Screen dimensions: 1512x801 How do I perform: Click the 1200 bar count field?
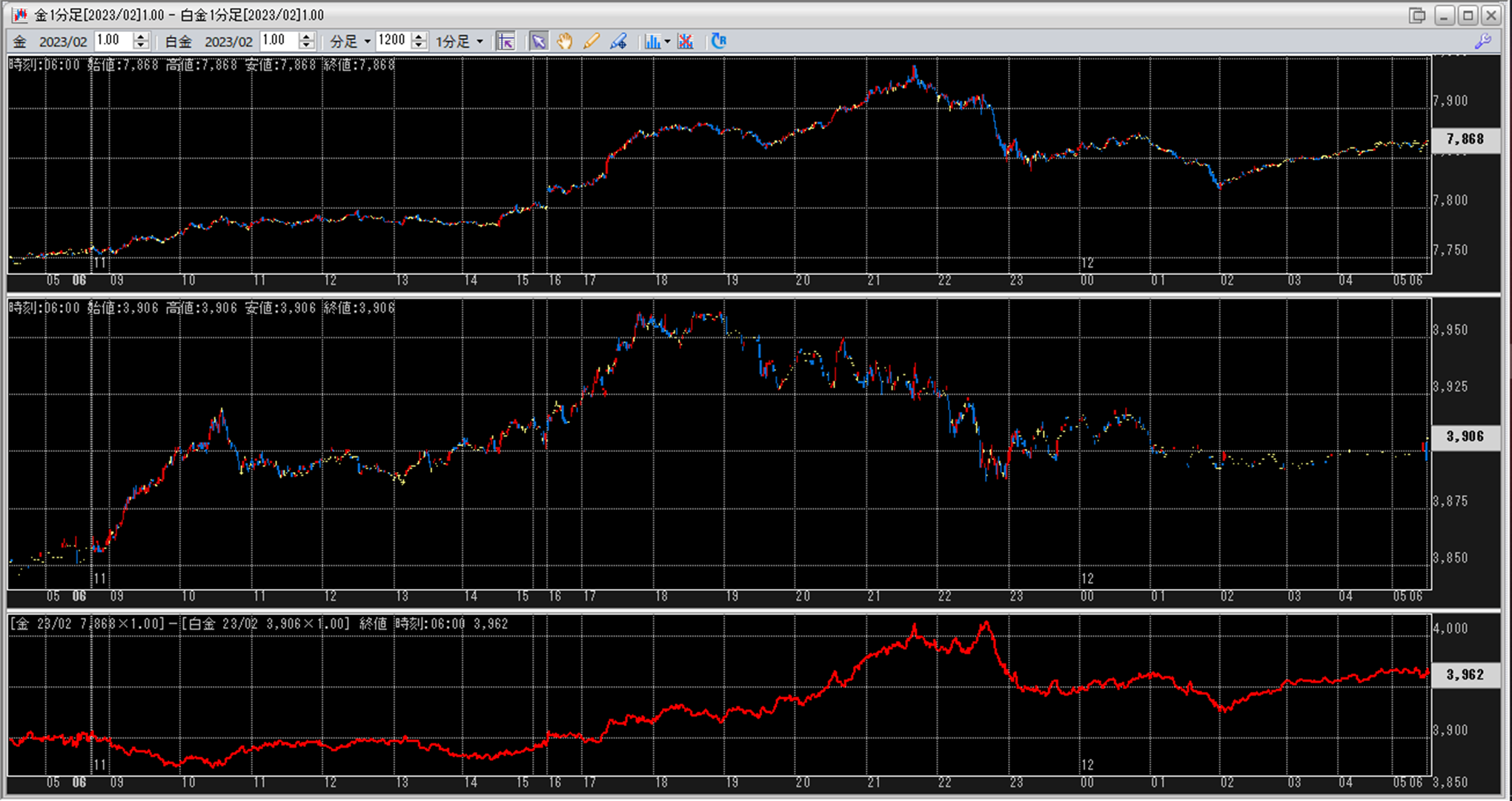click(x=391, y=41)
